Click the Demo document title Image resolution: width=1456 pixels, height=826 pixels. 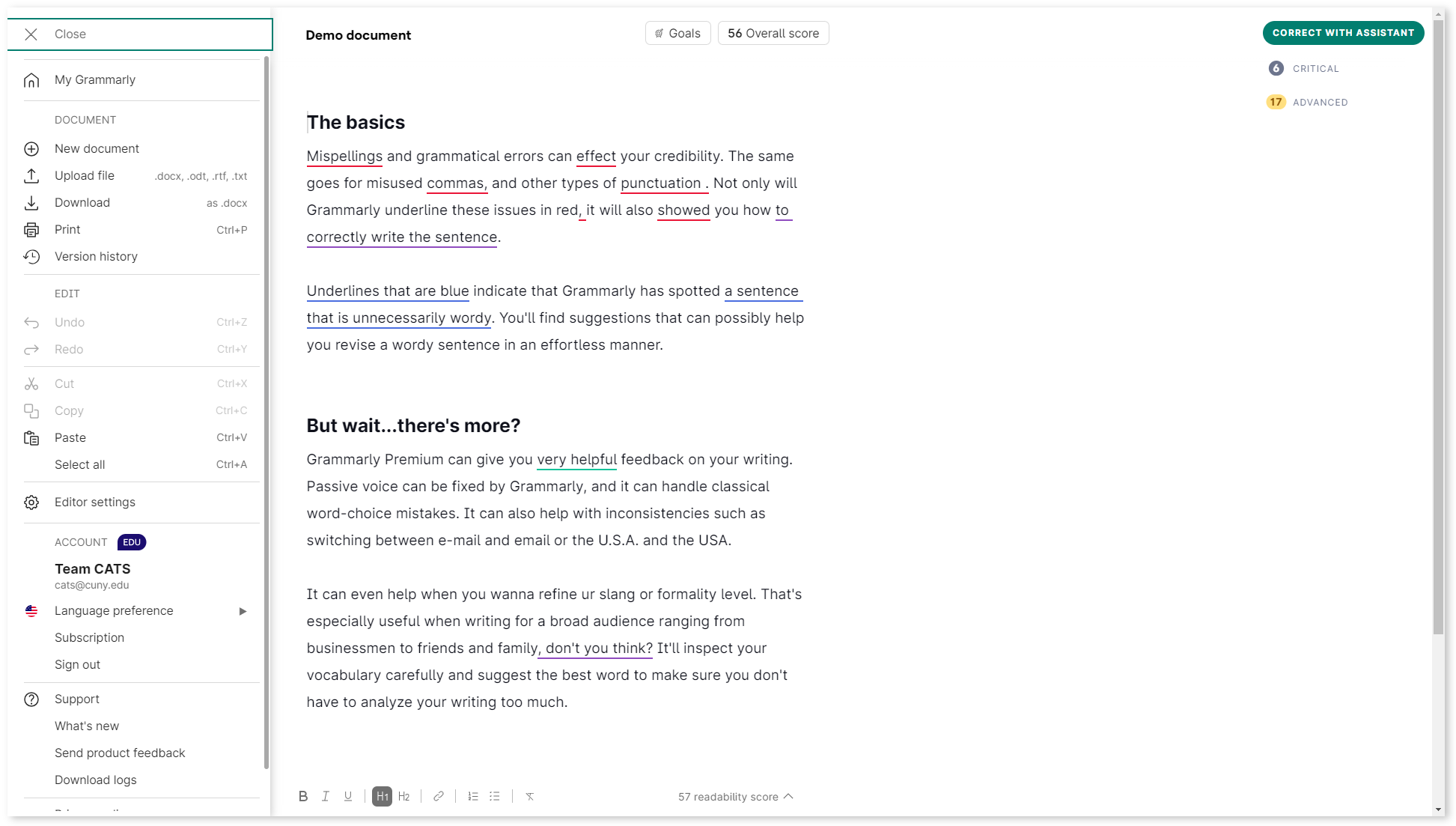[358, 35]
